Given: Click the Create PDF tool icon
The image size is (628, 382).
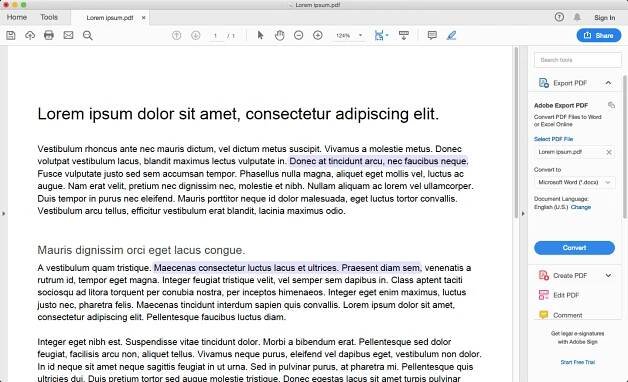Looking at the screenshot, I should (543, 275).
